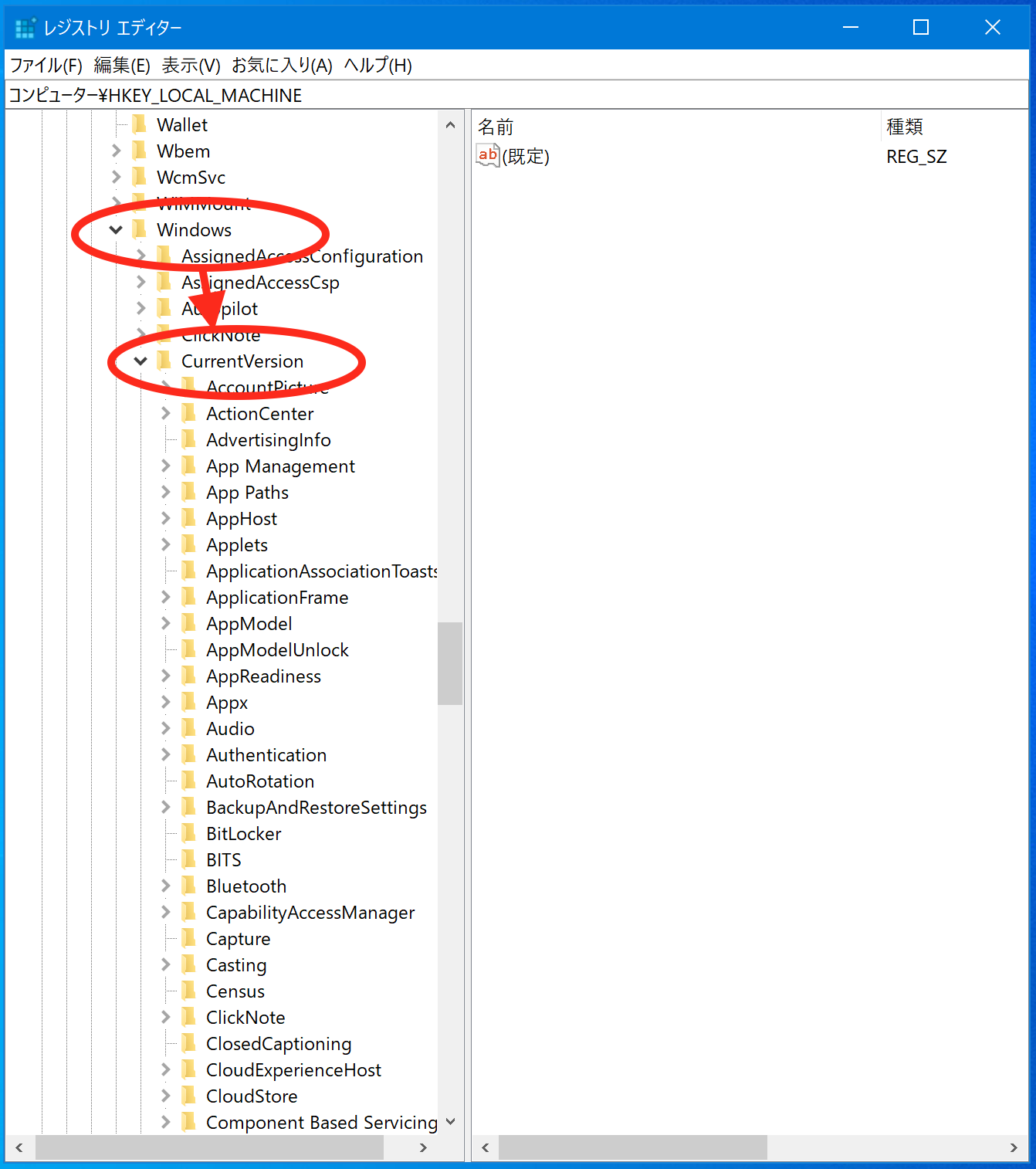Click values pane scroll right arrow
This screenshot has height=1169, width=1036.
(1014, 1147)
